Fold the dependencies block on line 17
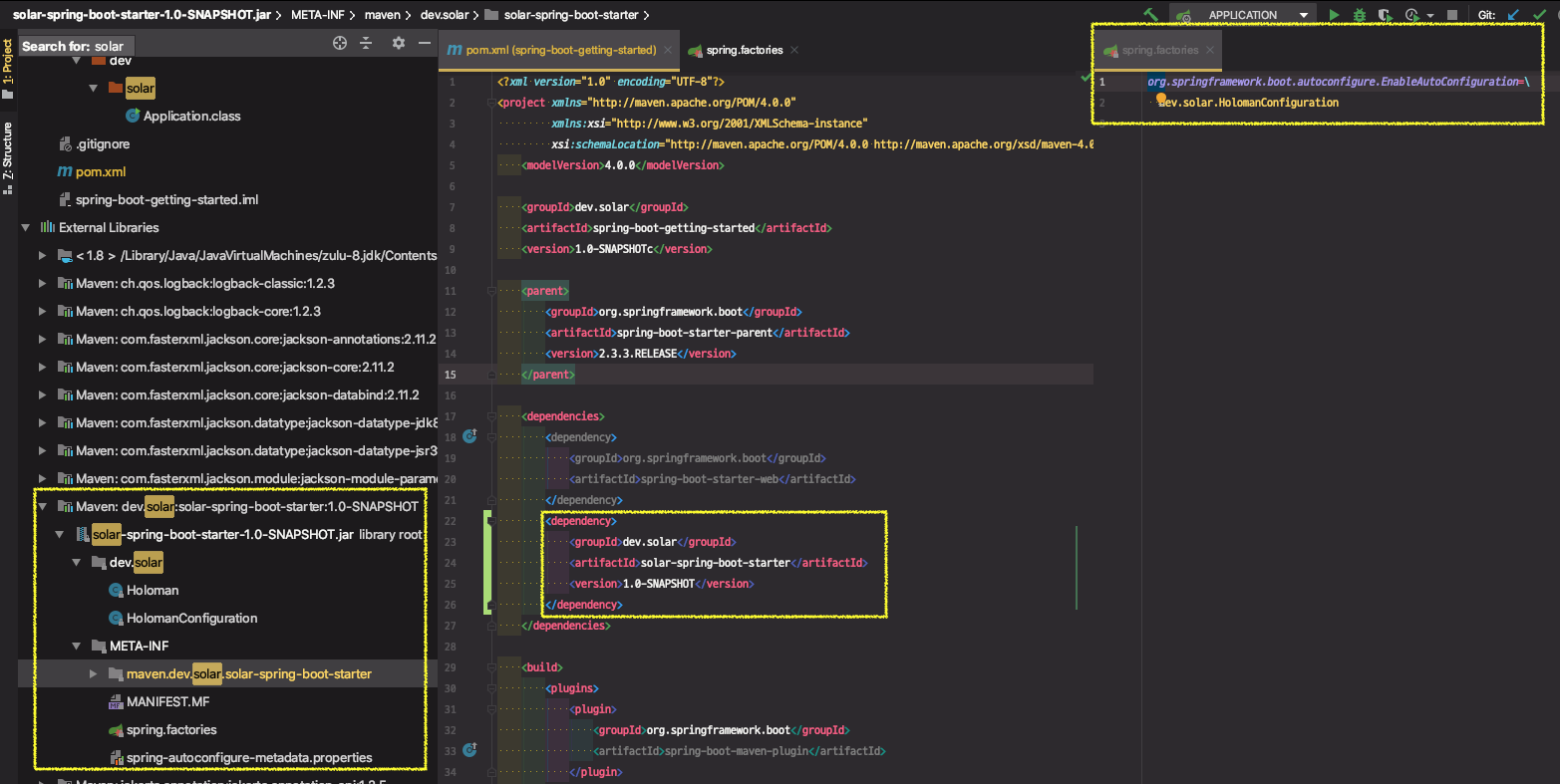Image resolution: width=1560 pixels, height=784 pixels. pyautogui.click(x=491, y=416)
